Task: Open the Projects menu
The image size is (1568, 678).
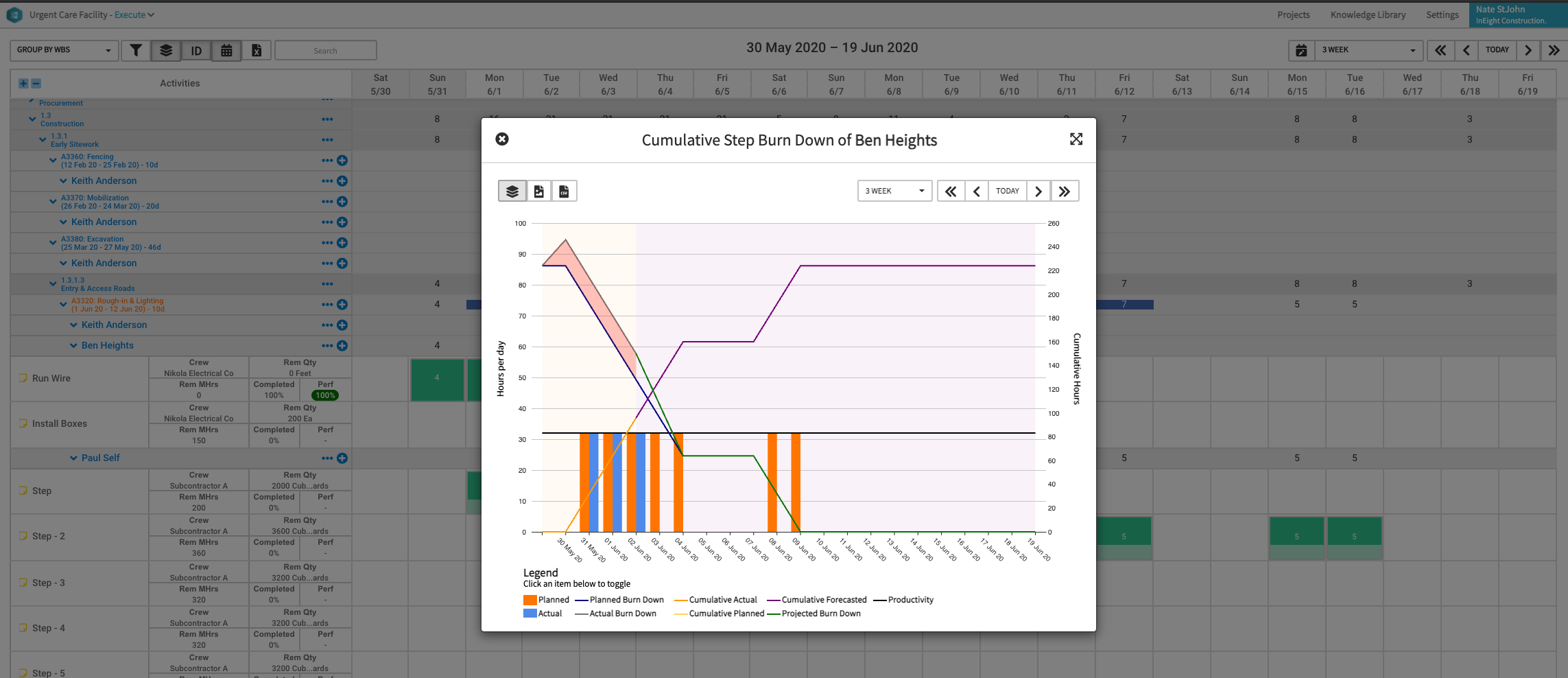Action: tap(1294, 14)
